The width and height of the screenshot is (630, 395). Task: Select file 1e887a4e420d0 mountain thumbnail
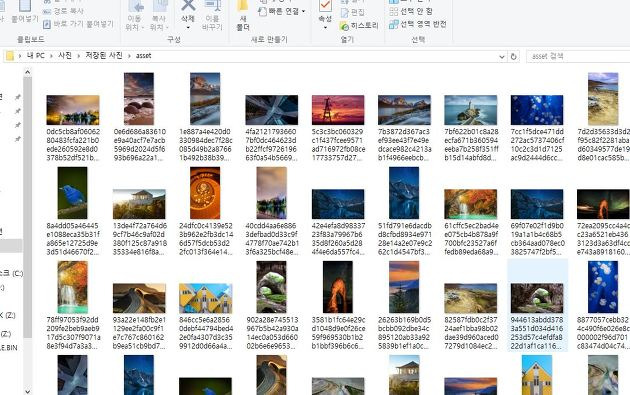tap(205, 99)
